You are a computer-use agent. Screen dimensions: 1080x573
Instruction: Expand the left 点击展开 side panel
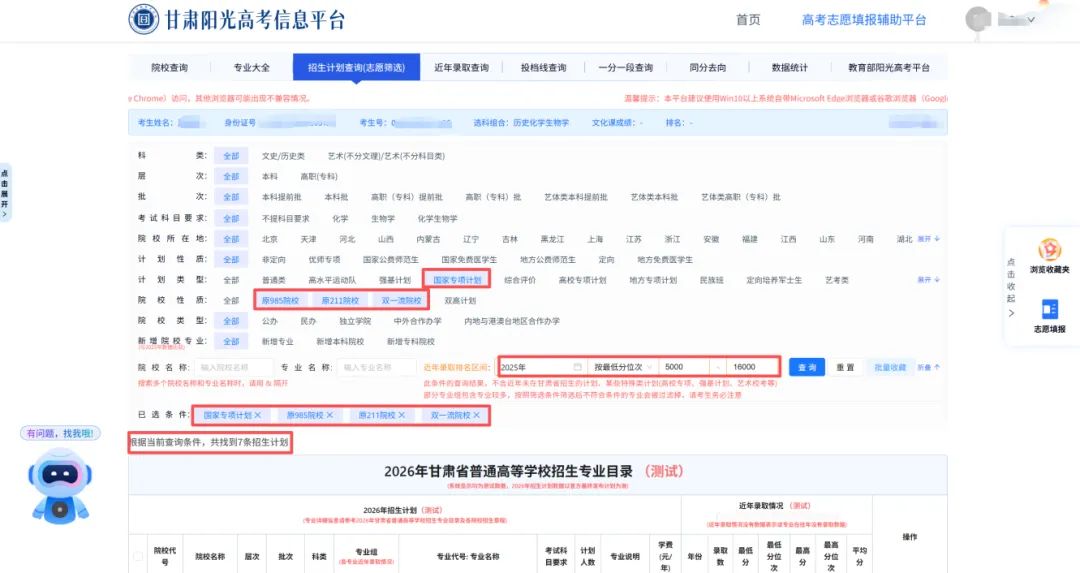click(x=5, y=193)
